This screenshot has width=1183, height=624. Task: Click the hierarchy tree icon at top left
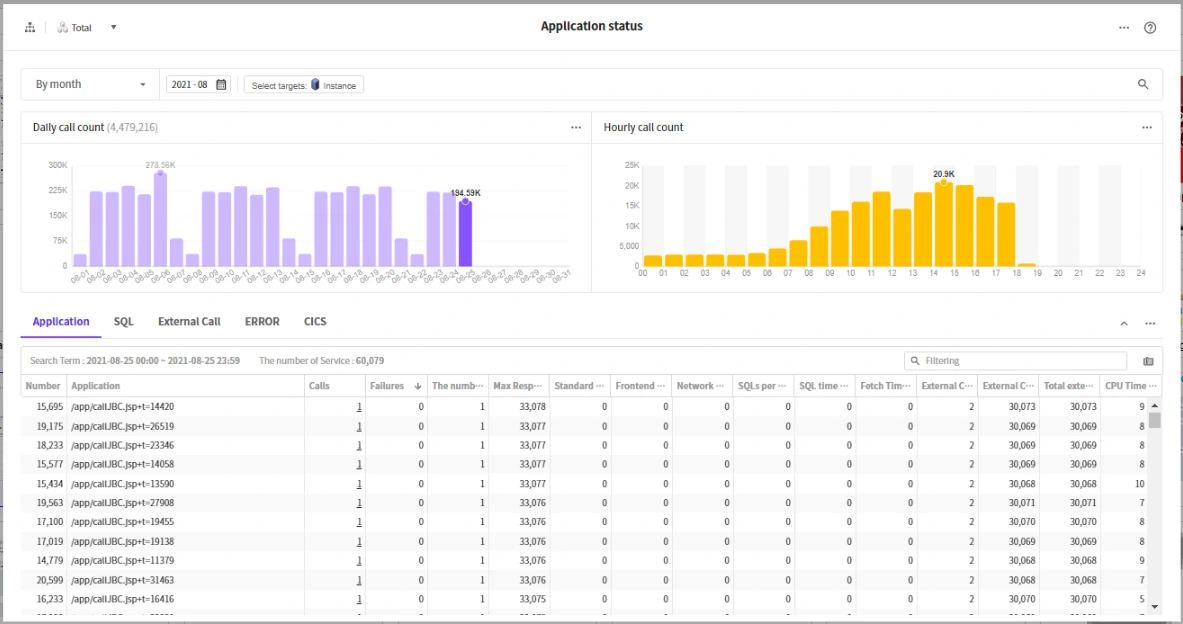[30, 27]
